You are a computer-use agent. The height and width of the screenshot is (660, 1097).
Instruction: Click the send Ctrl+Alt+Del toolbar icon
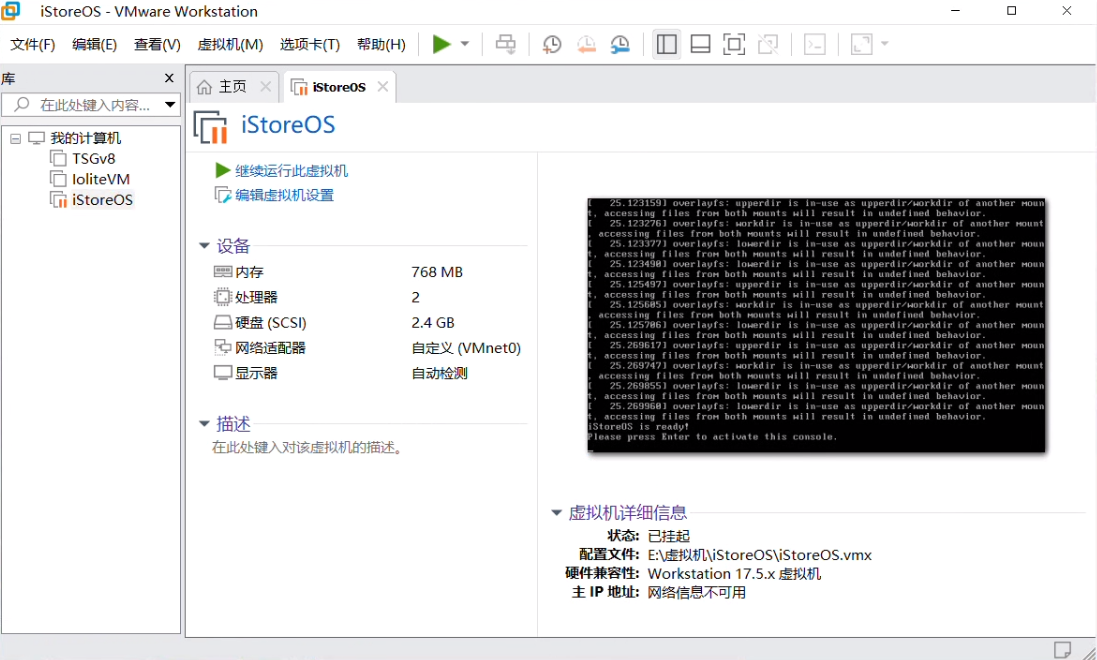click(x=506, y=44)
